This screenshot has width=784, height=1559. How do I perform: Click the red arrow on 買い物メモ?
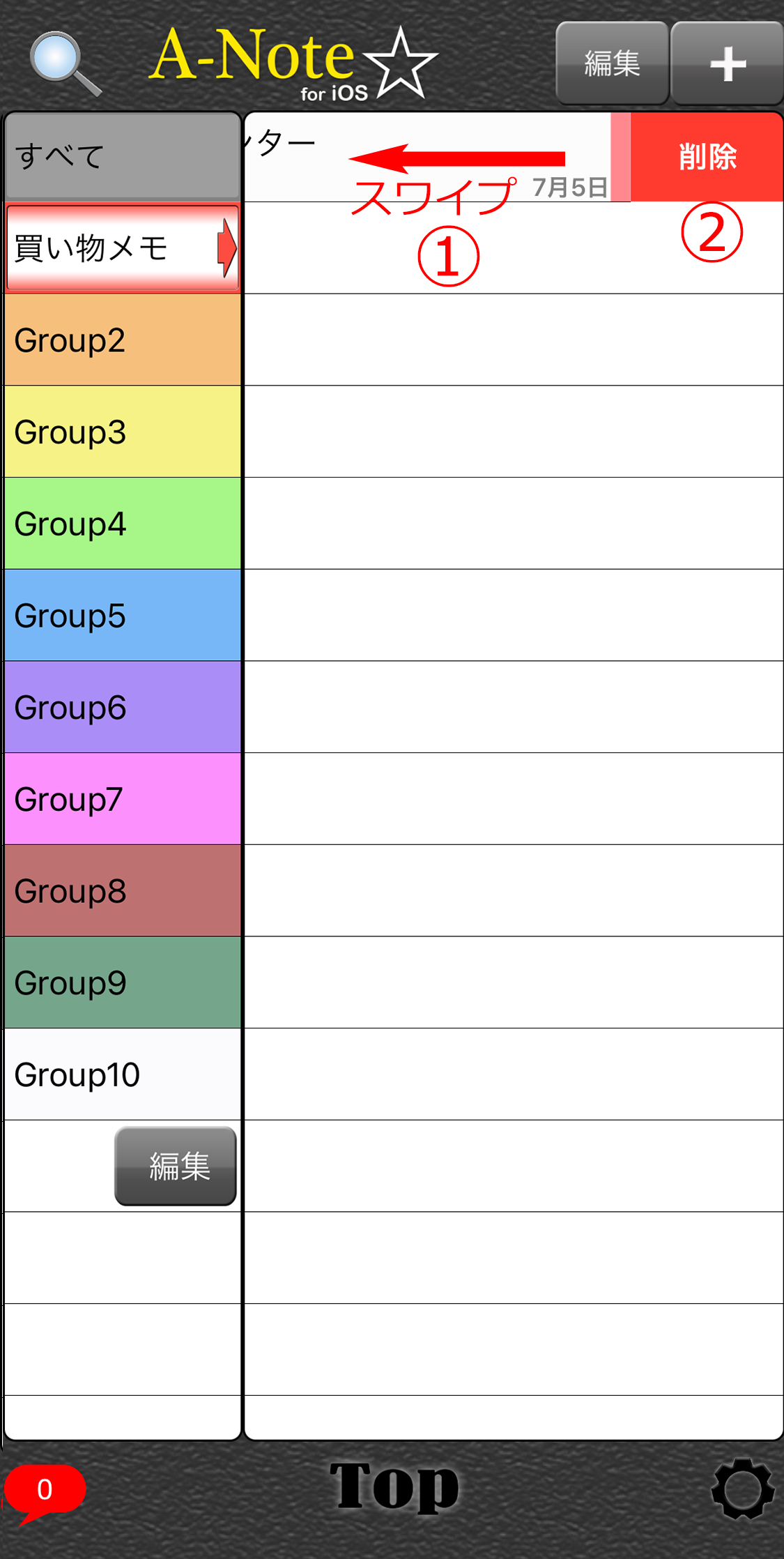(227, 248)
